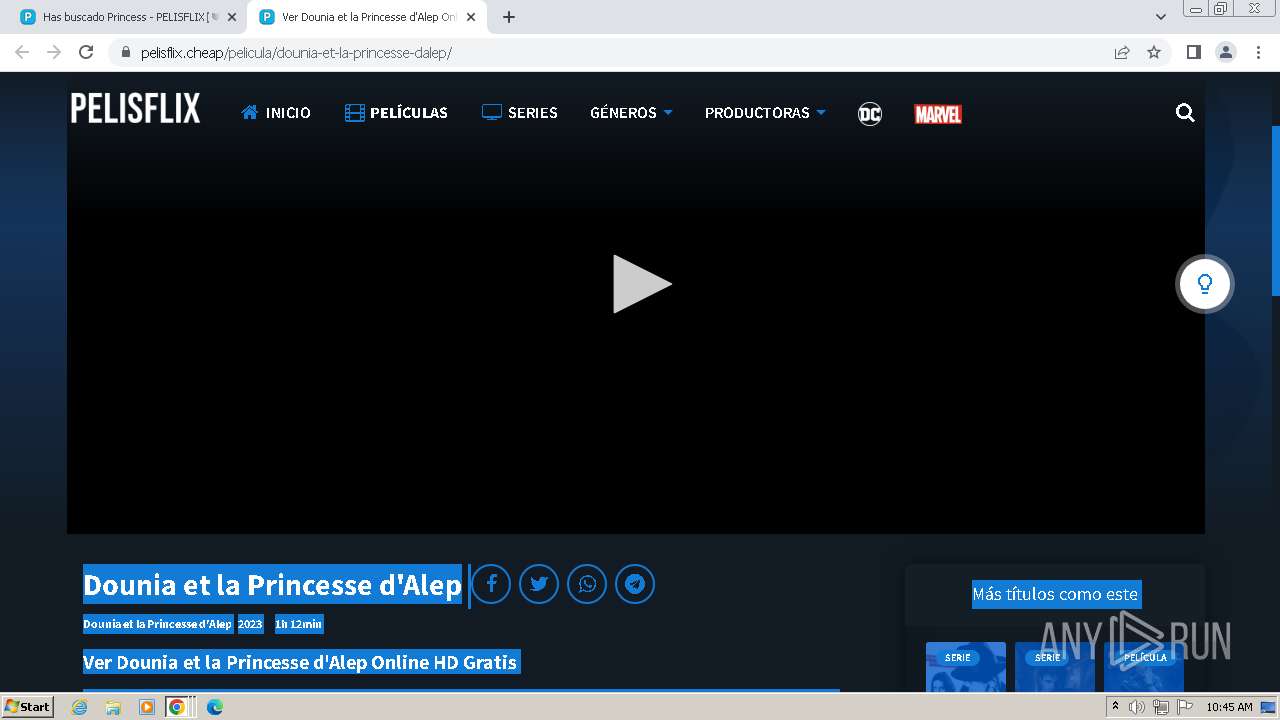Select Chrome in the taskbar
Screen dimensions: 1280x720
177,707
